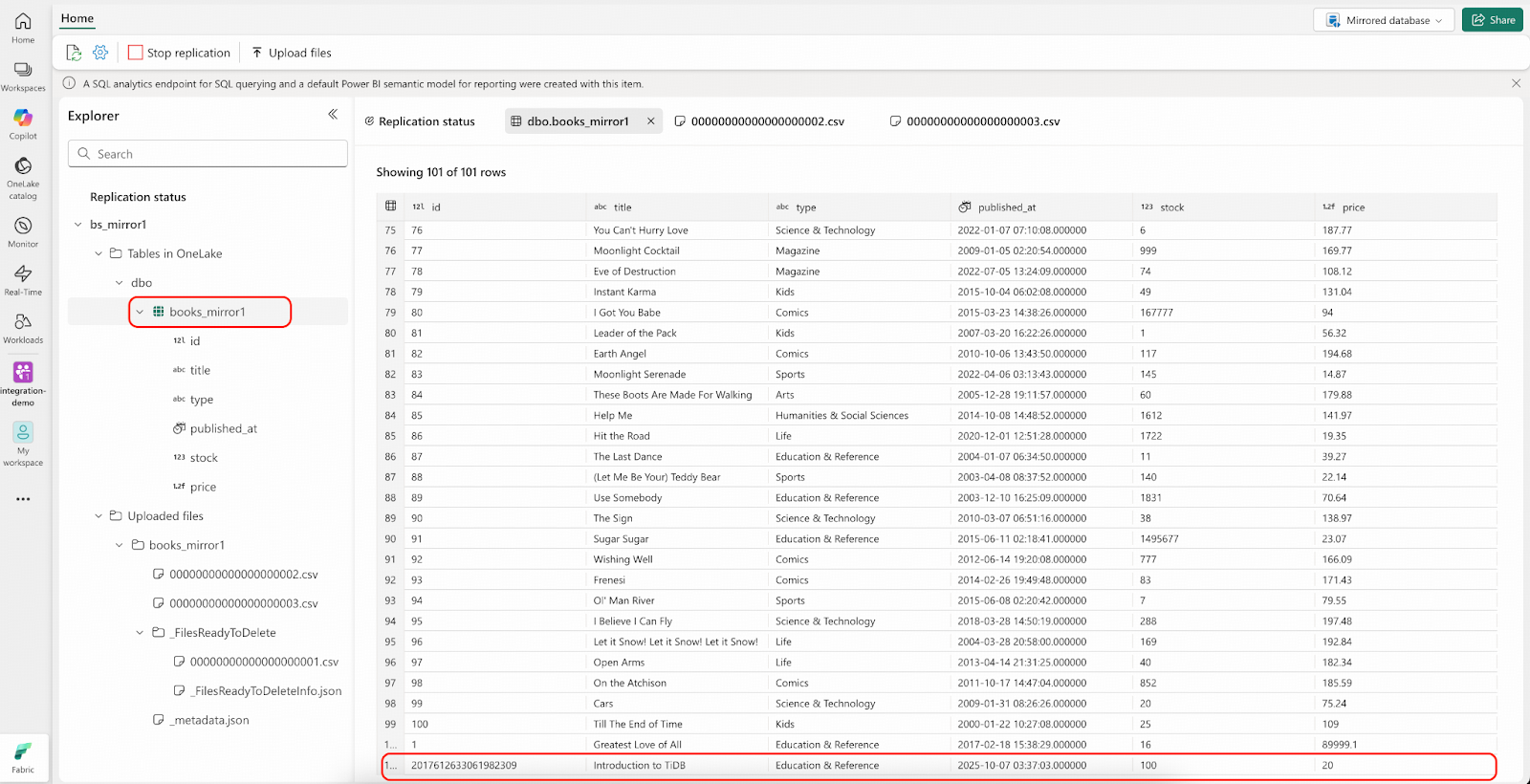Click the Explorer search field
The image size is (1530, 784).
tap(208, 154)
